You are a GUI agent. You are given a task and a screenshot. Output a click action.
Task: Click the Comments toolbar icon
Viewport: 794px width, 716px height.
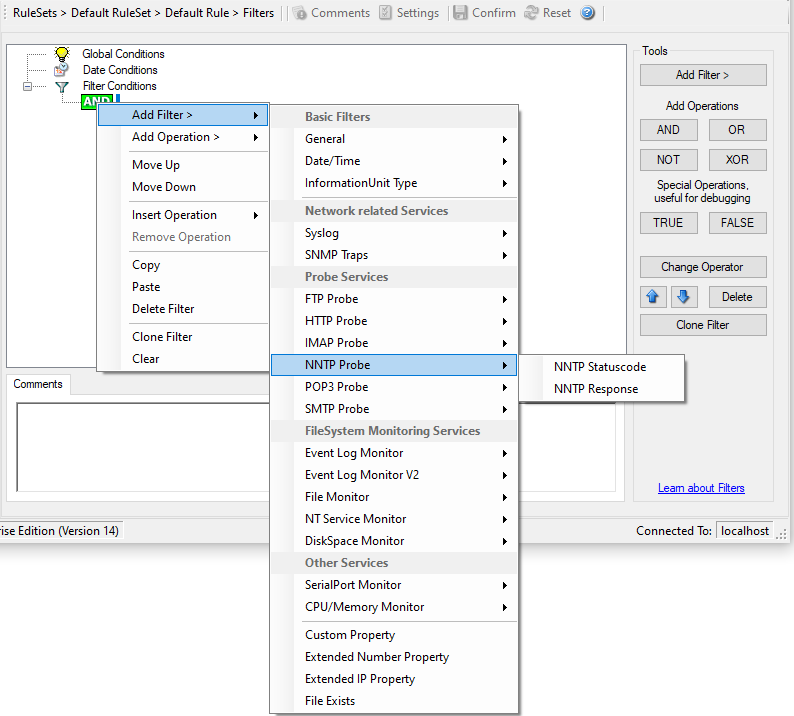pos(299,13)
